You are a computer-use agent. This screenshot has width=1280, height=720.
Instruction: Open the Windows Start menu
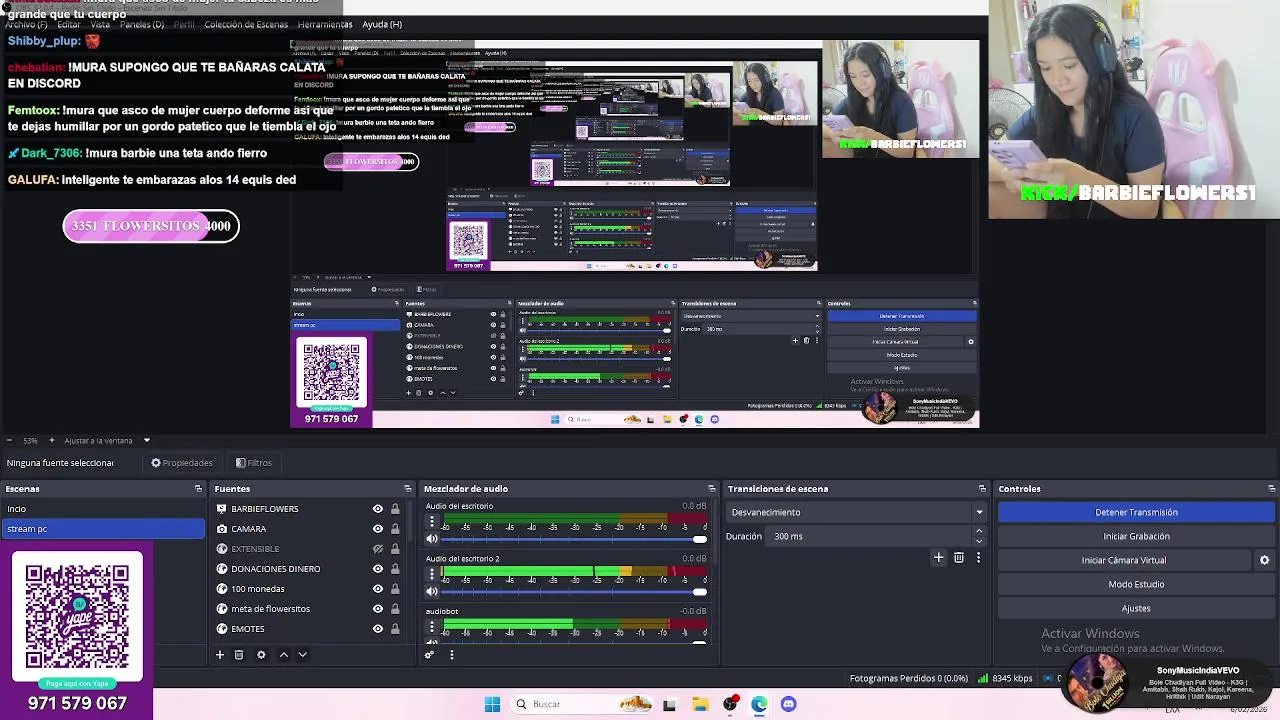pyautogui.click(x=492, y=704)
